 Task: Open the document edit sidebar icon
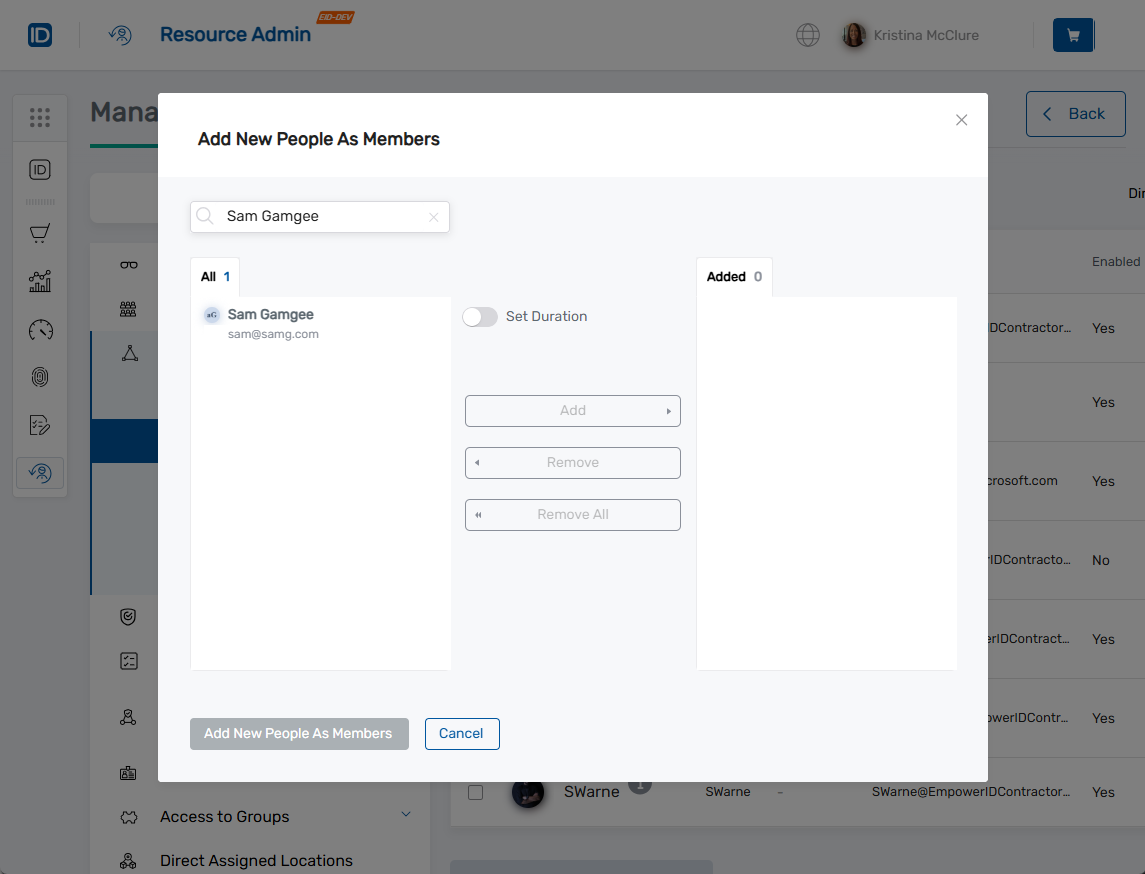coord(40,424)
